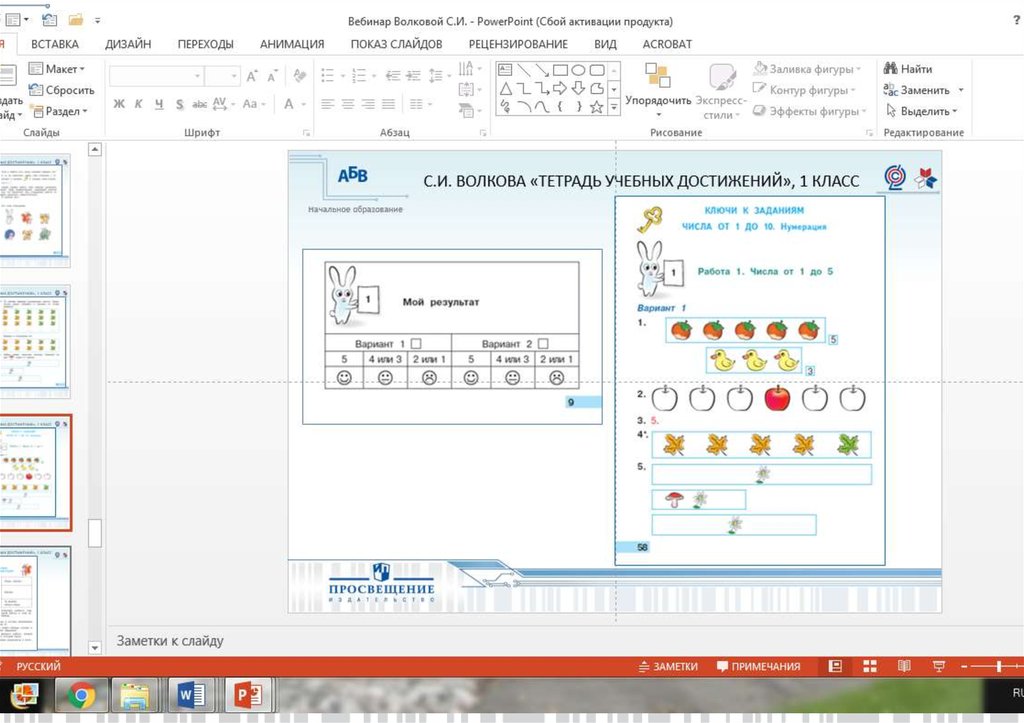Open reading view from status bar
This screenshot has width=1024, height=723.
tap(904, 666)
